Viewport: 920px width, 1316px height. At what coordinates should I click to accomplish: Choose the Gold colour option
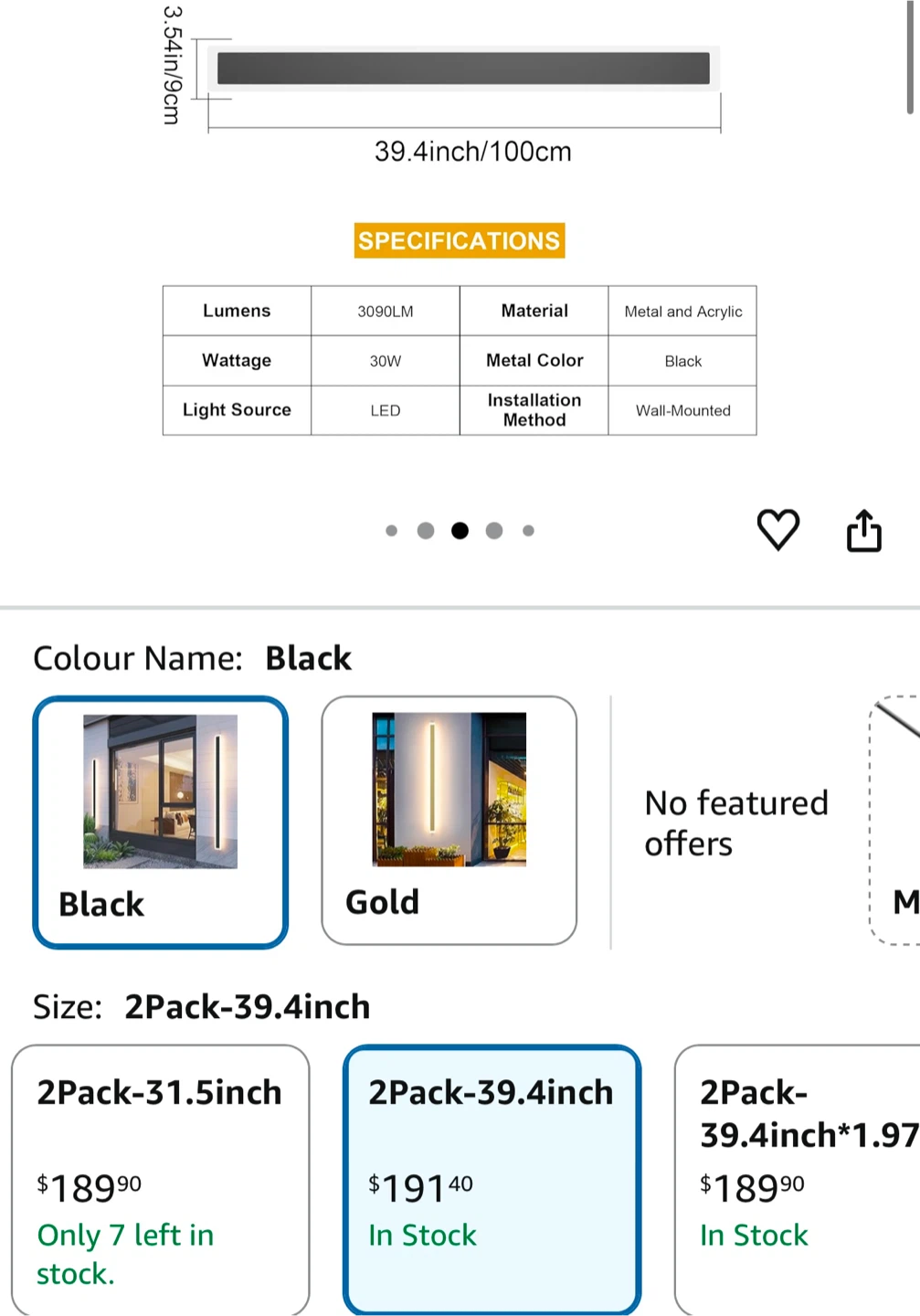pos(449,821)
